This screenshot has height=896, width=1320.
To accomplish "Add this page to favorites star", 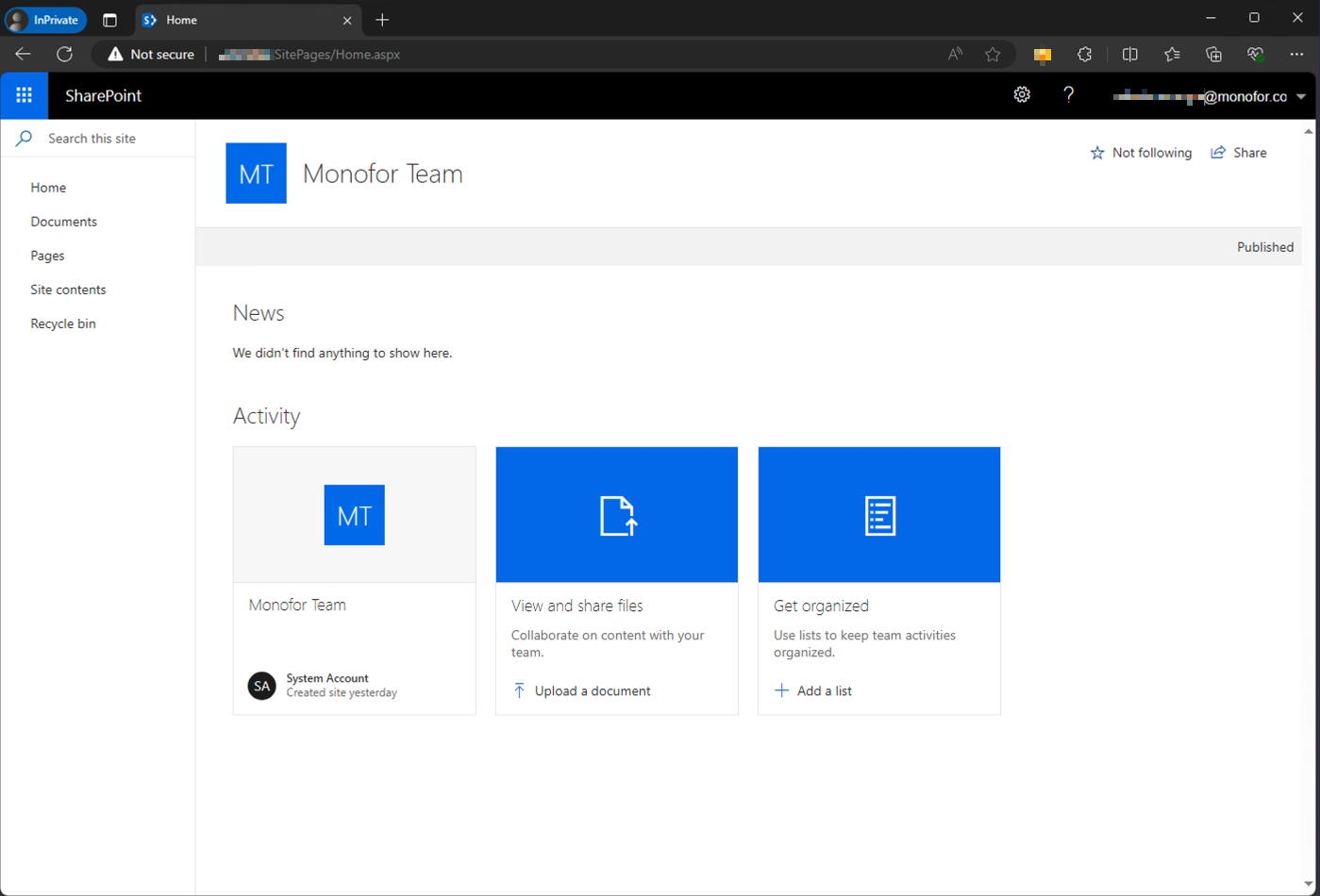I will [x=993, y=55].
